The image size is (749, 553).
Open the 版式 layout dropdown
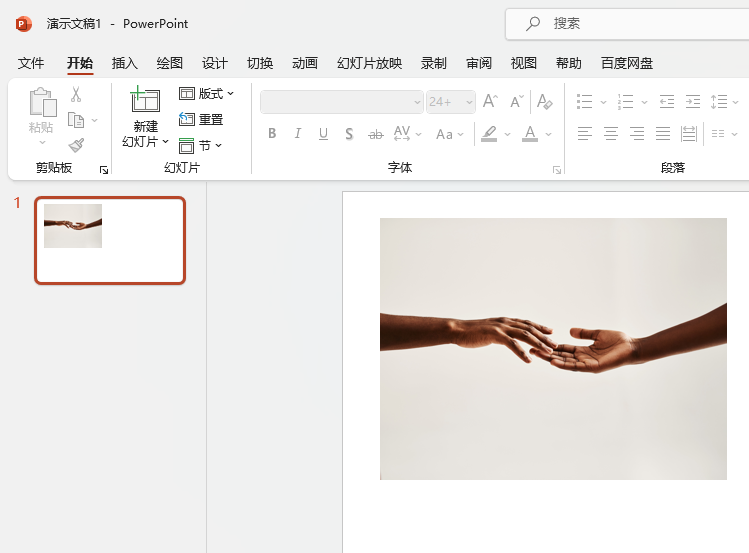click(x=206, y=94)
